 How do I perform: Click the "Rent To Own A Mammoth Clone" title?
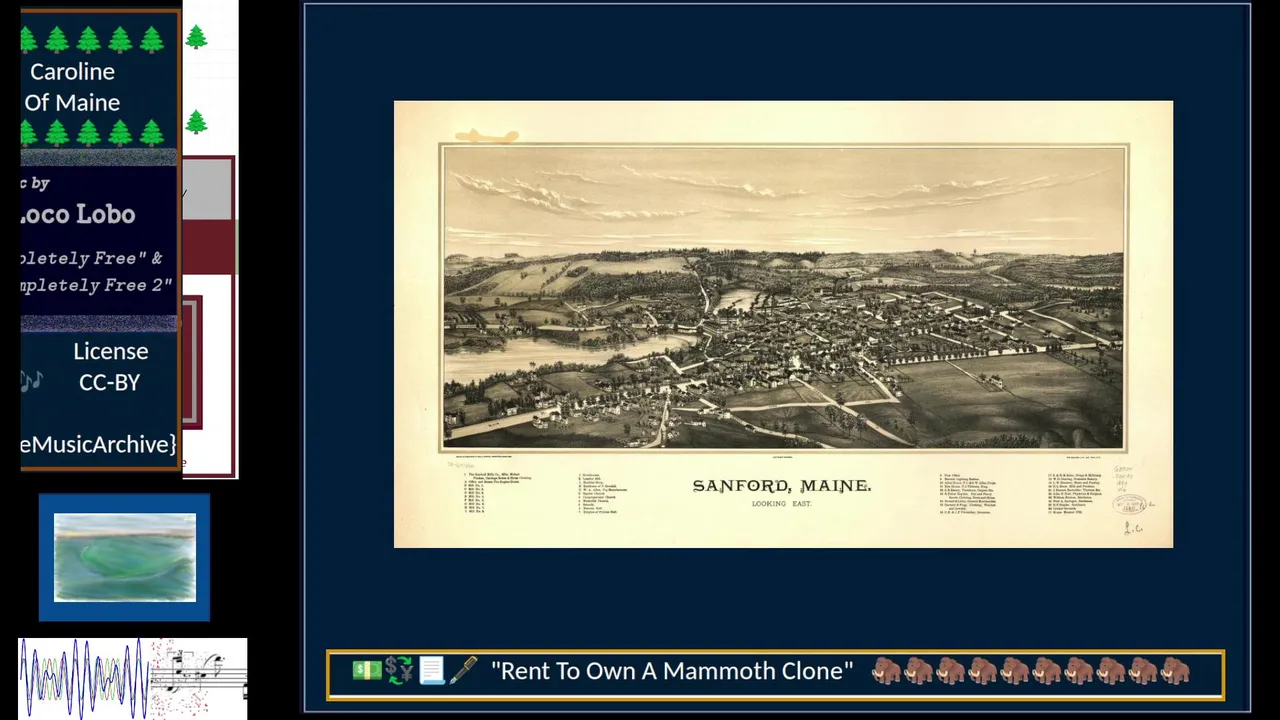[x=672, y=671]
